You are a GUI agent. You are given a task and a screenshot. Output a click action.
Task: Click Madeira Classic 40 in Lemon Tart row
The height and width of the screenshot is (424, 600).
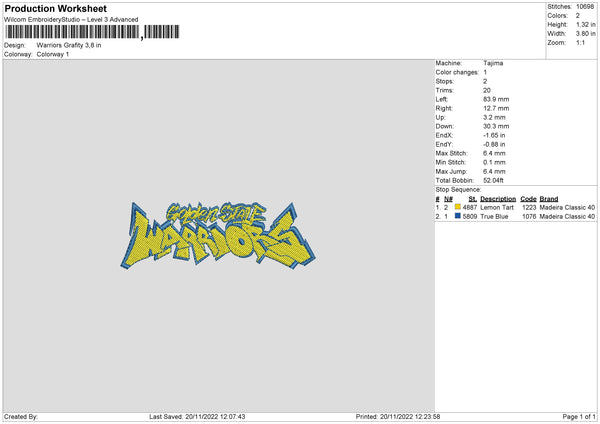[567, 207]
